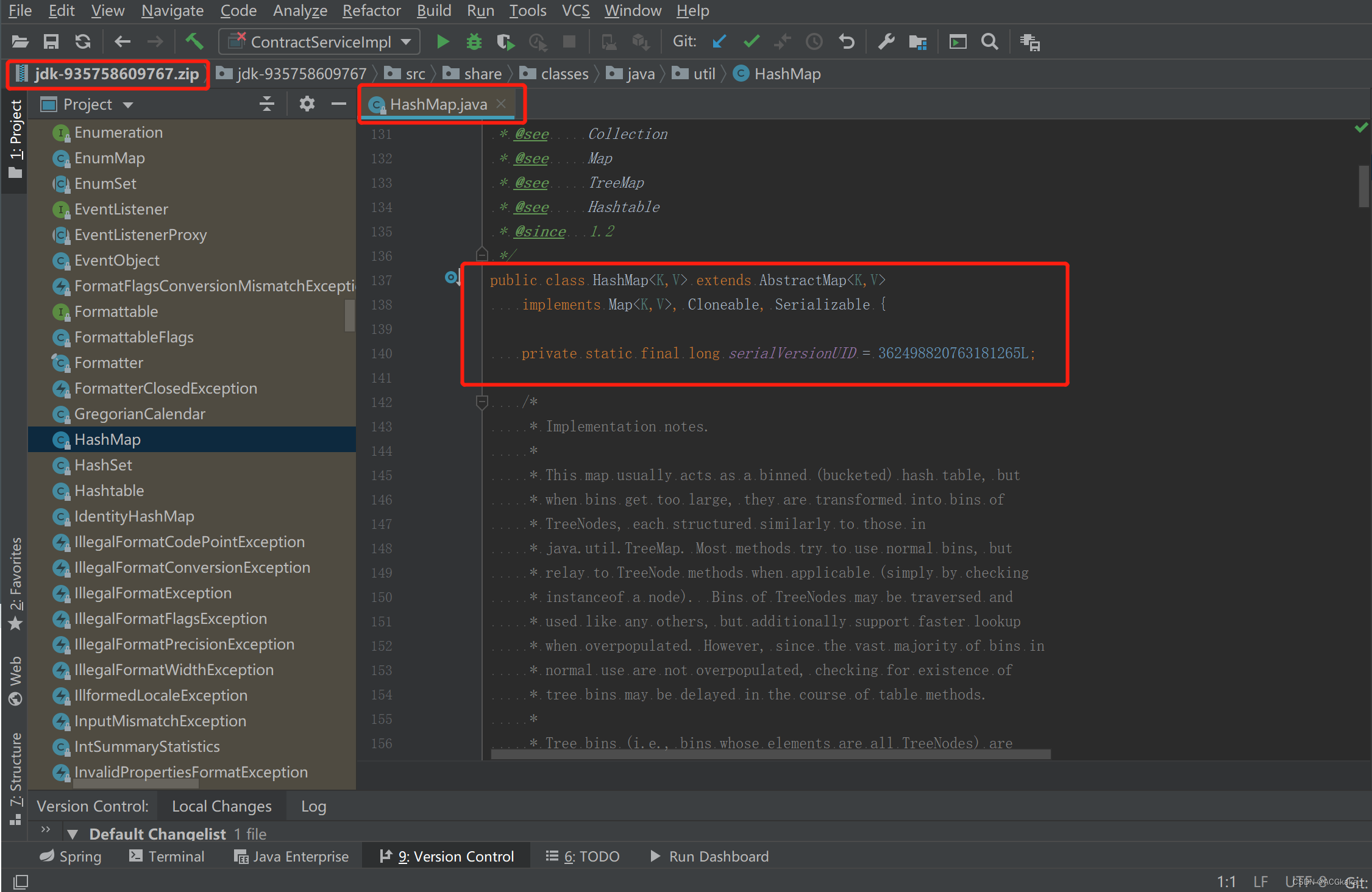Click the Git Update Project arrow
The width and height of the screenshot is (1372, 892).
pyautogui.click(x=719, y=42)
